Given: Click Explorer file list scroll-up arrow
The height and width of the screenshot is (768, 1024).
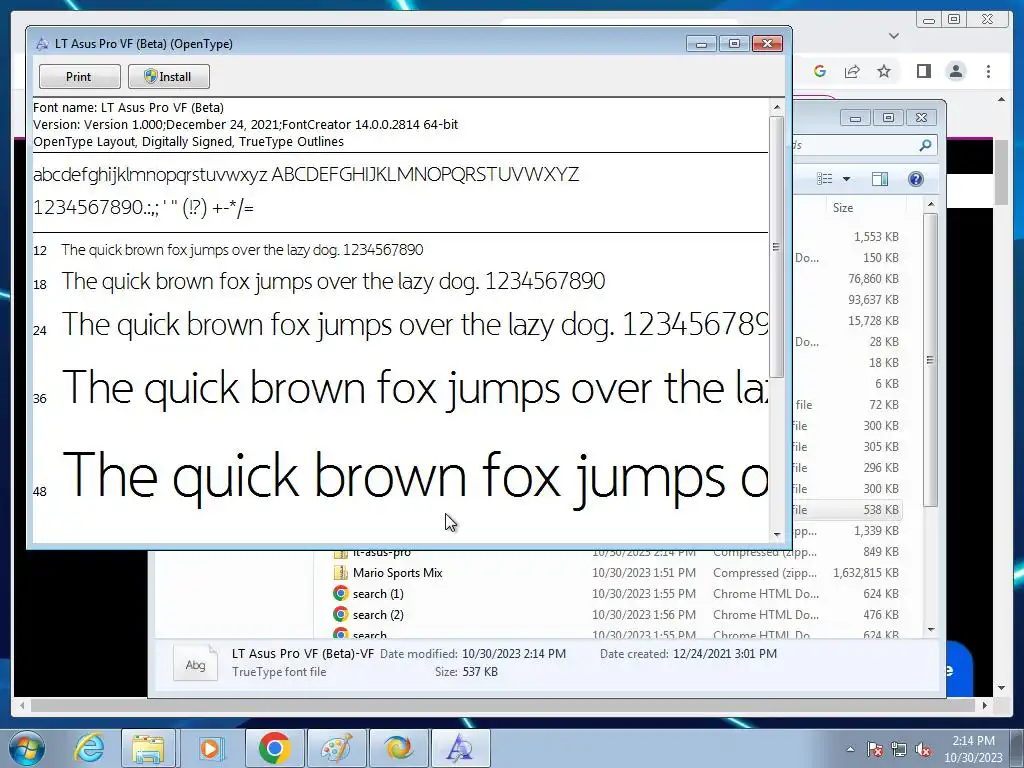Looking at the screenshot, I should coord(931,205).
